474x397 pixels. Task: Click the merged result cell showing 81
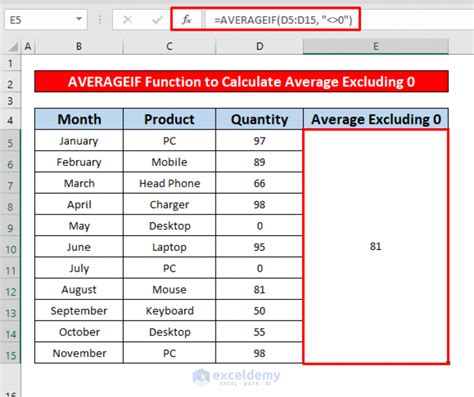[x=376, y=246]
